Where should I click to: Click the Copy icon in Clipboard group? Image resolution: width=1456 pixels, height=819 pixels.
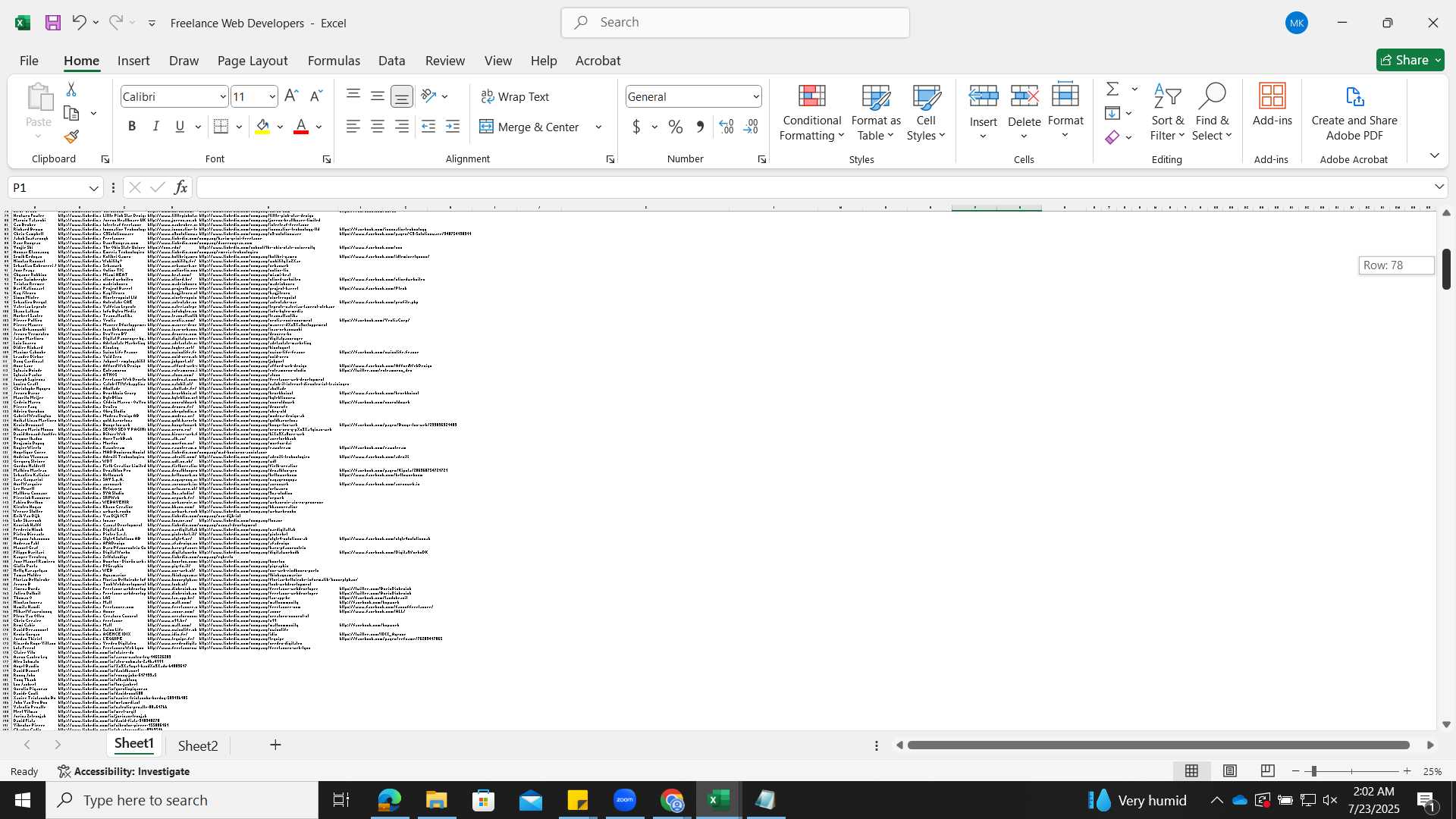pyautogui.click(x=71, y=113)
